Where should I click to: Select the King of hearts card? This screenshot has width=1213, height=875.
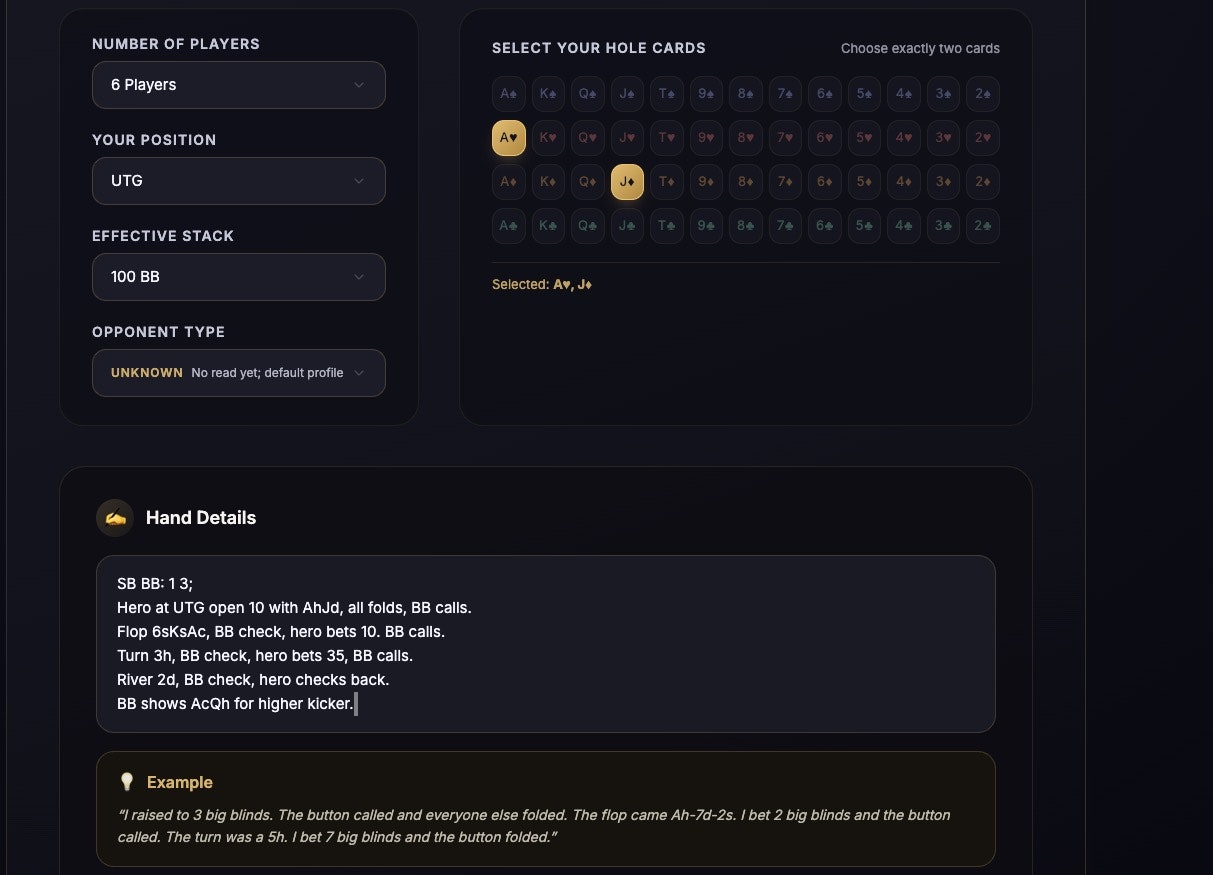[x=548, y=138]
